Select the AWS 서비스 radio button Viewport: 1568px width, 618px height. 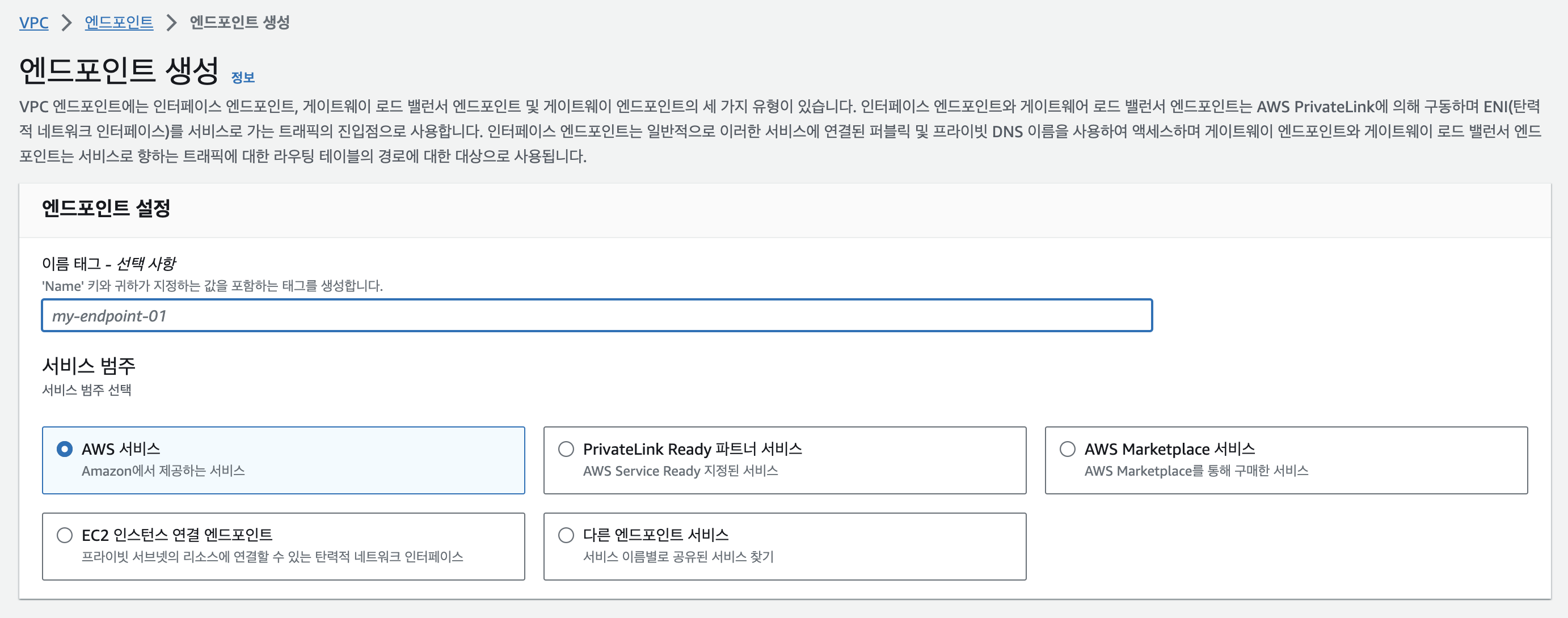point(65,449)
